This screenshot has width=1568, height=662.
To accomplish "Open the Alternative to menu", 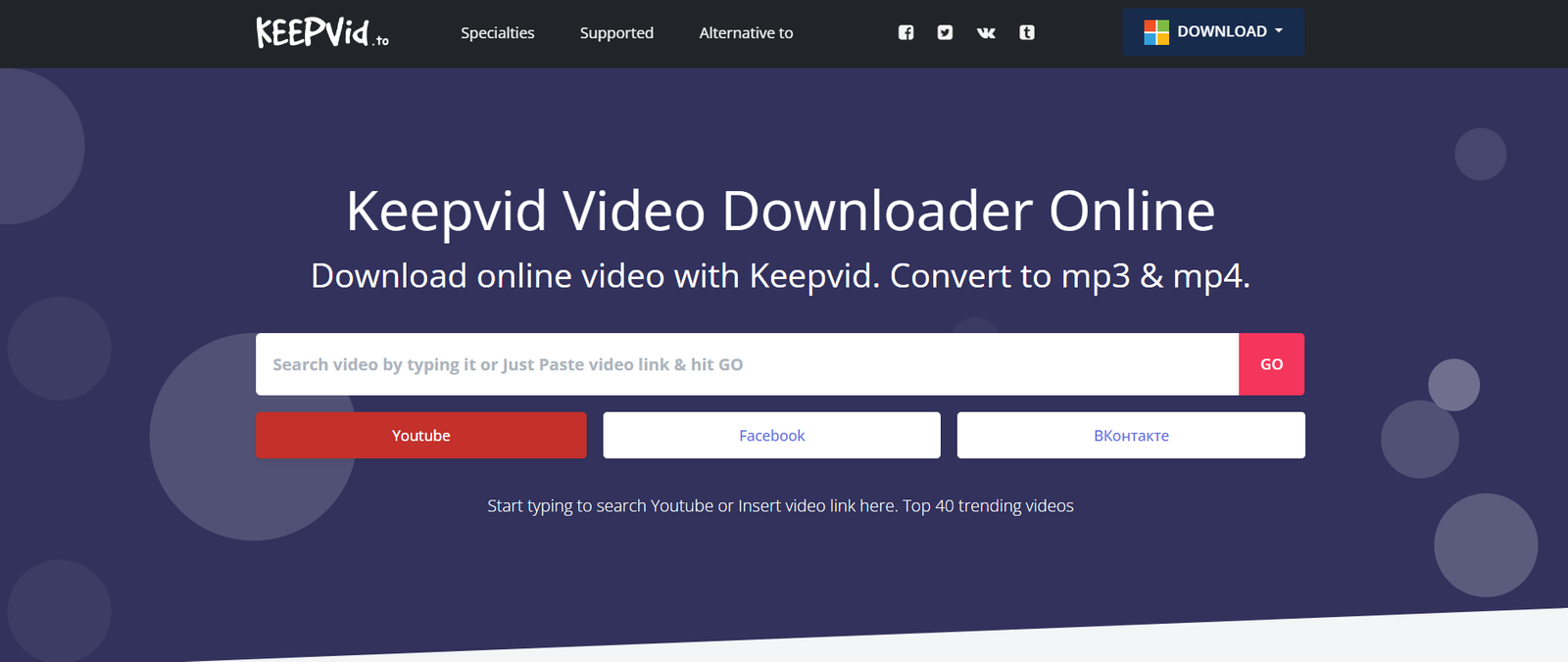I will (x=746, y=32).
